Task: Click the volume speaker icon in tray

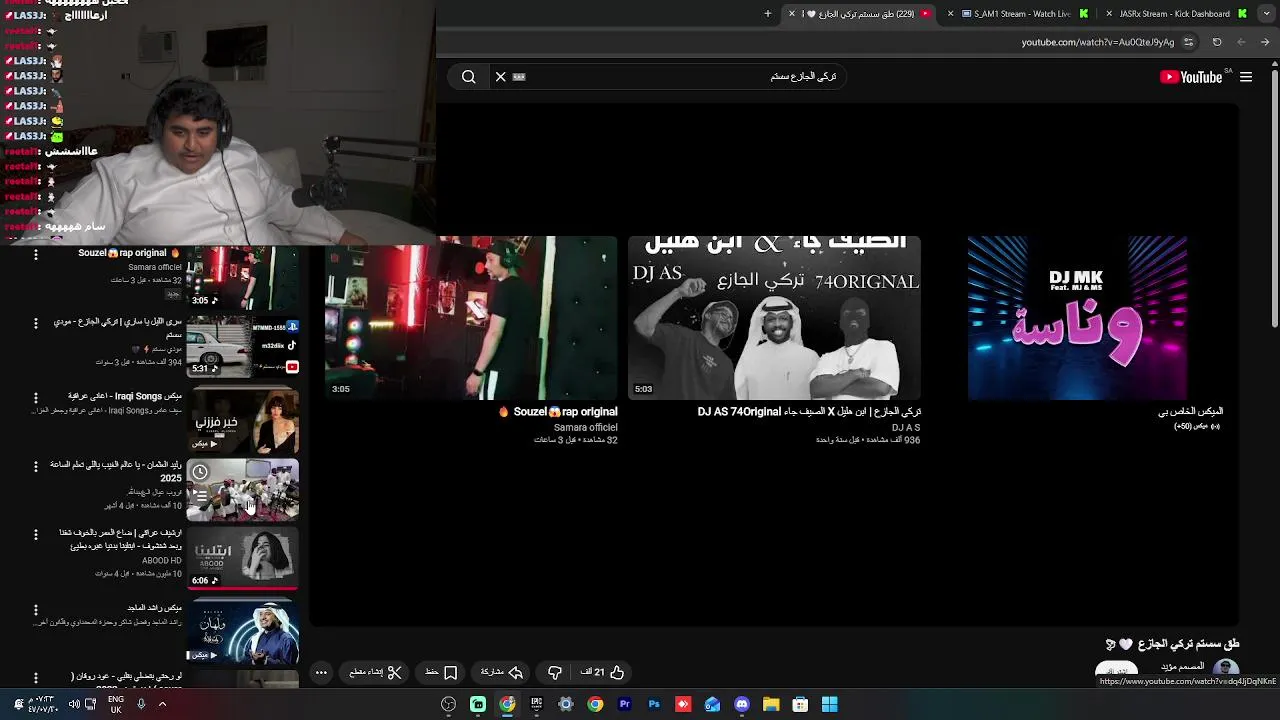Action: click(74, 704)
